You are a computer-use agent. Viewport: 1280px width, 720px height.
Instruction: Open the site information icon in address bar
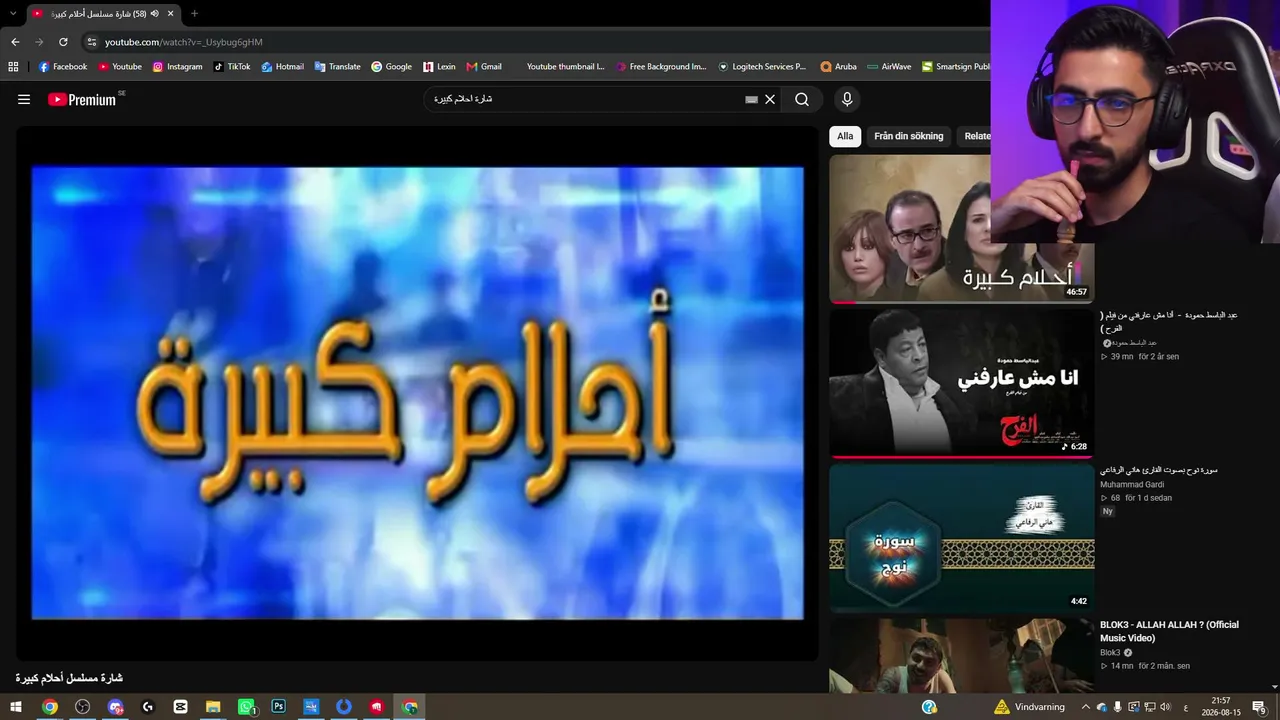click(92, 42)
